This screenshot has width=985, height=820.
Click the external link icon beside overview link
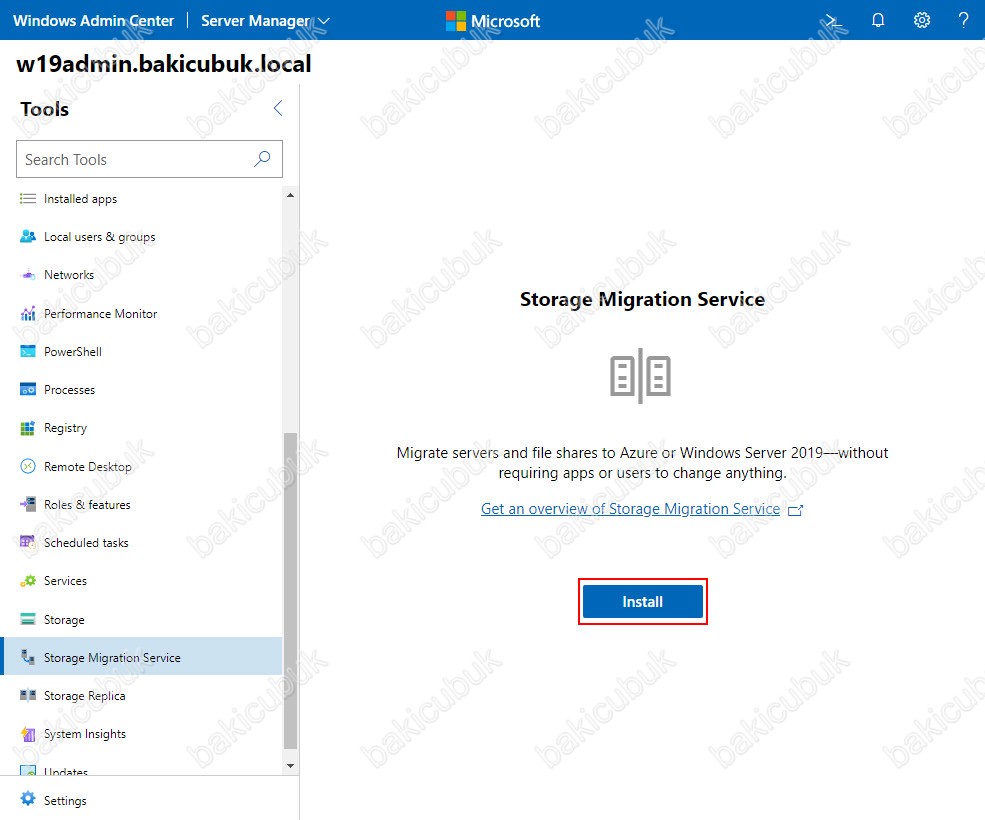coord(795,510)
